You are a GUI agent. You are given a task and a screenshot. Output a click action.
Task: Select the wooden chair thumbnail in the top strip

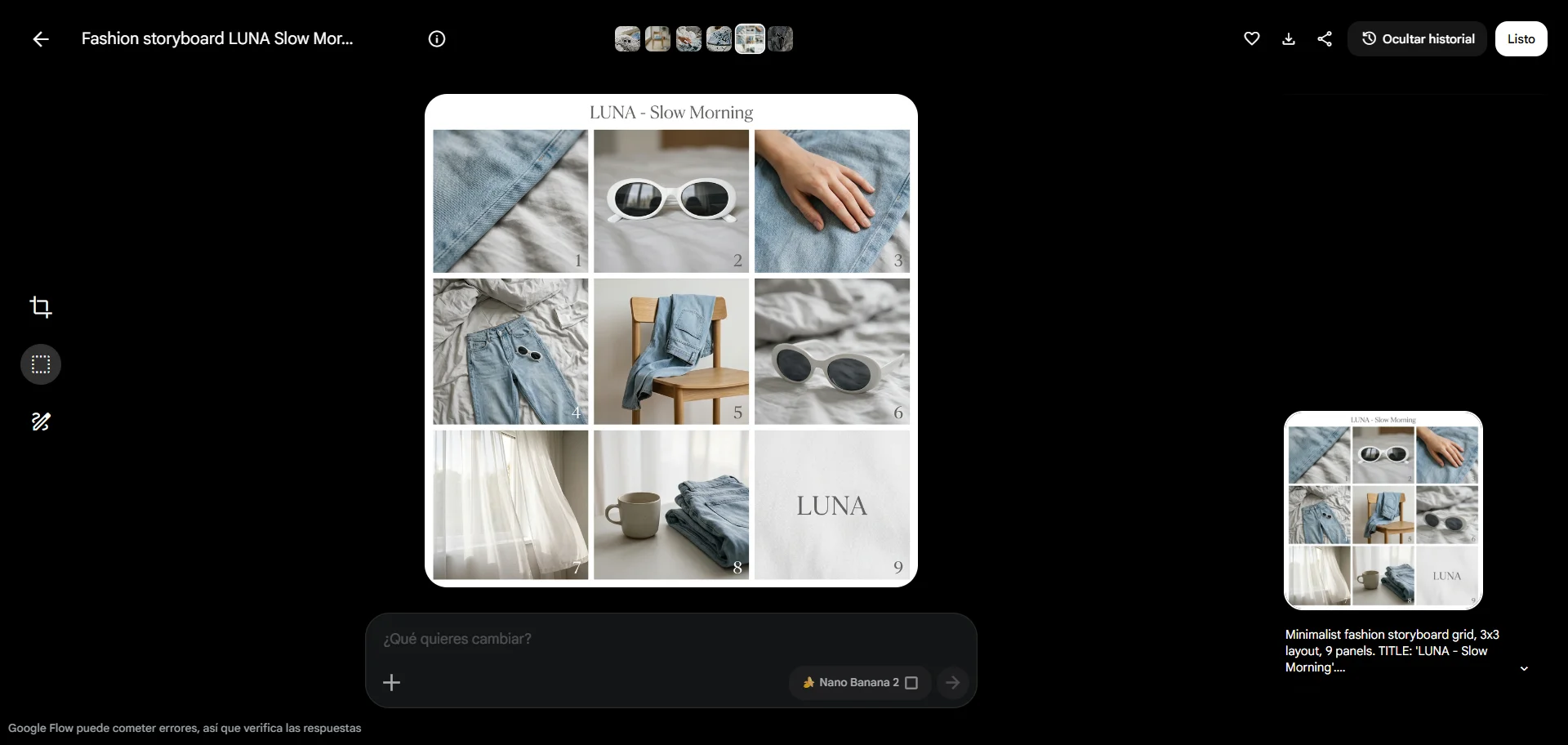(x=657, y=39)
